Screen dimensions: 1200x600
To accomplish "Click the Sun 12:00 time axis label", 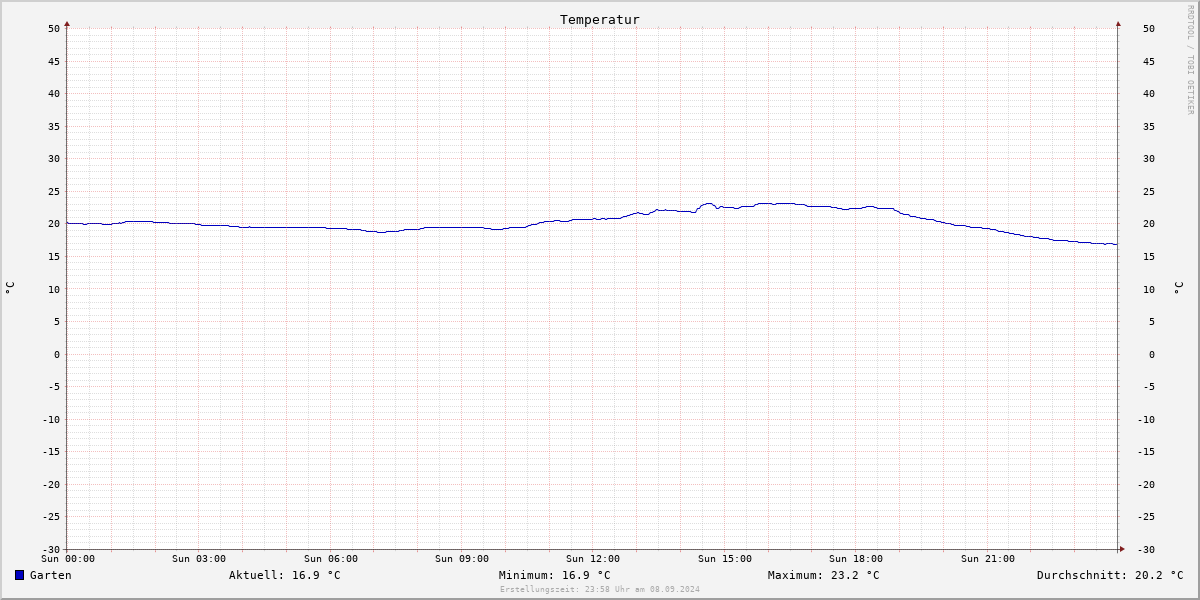I will [593, 559].
